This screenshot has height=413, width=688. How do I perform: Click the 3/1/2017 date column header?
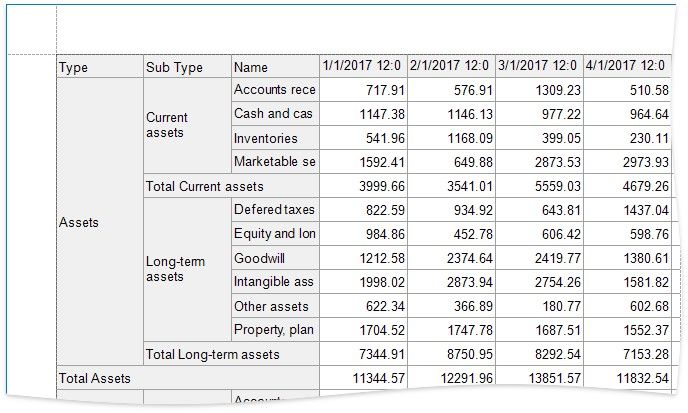pos(537,66)
